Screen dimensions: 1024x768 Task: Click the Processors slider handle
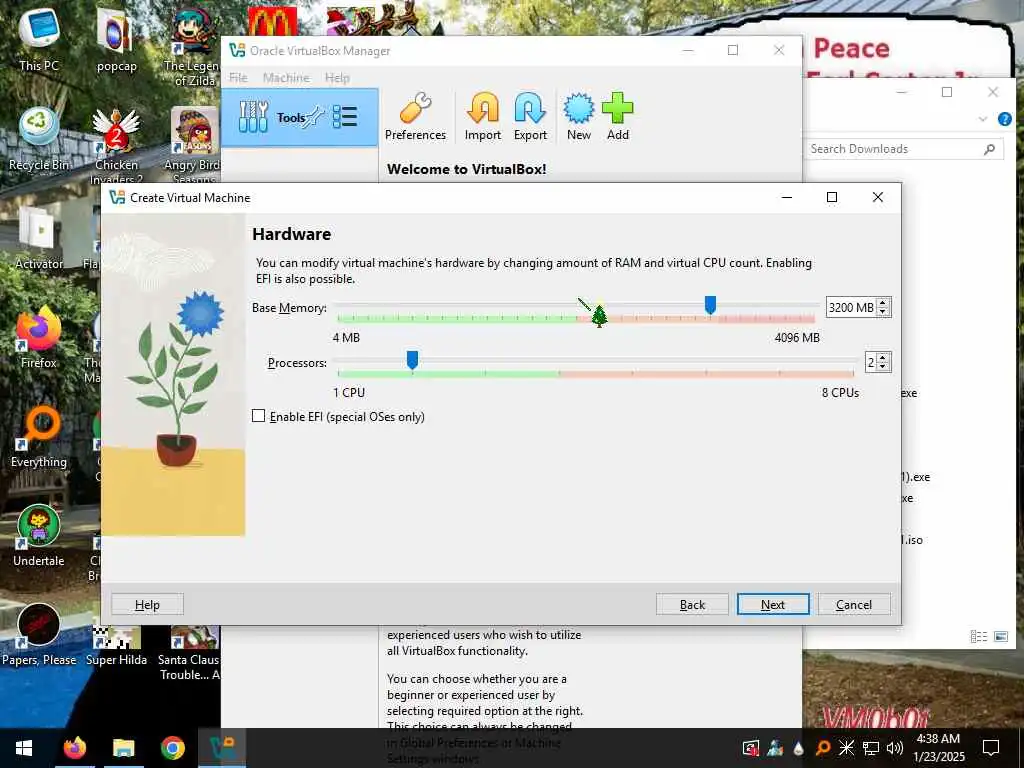412,360
